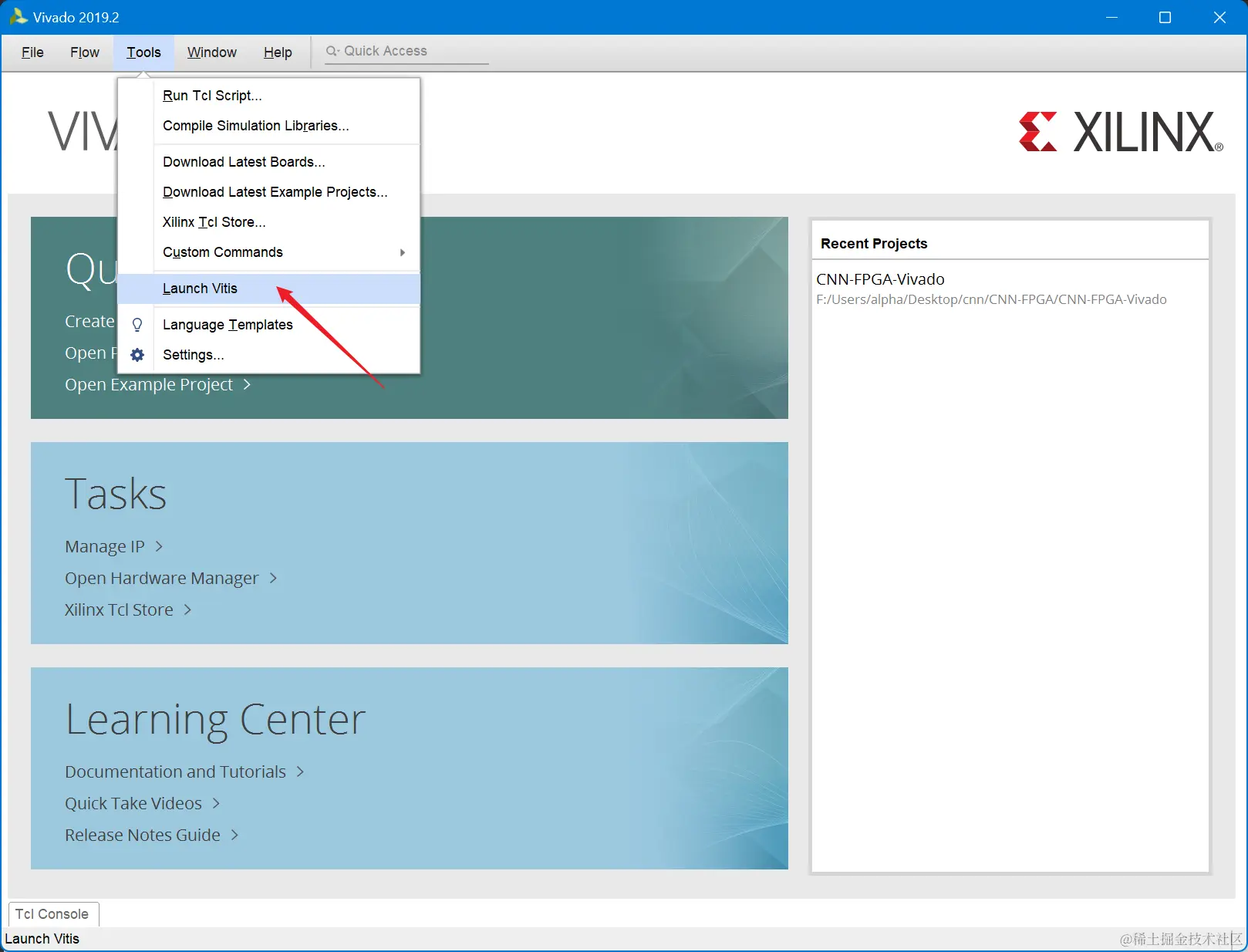Open the Help menu
The image size is (1248, 952).
(x=278, y=52)
